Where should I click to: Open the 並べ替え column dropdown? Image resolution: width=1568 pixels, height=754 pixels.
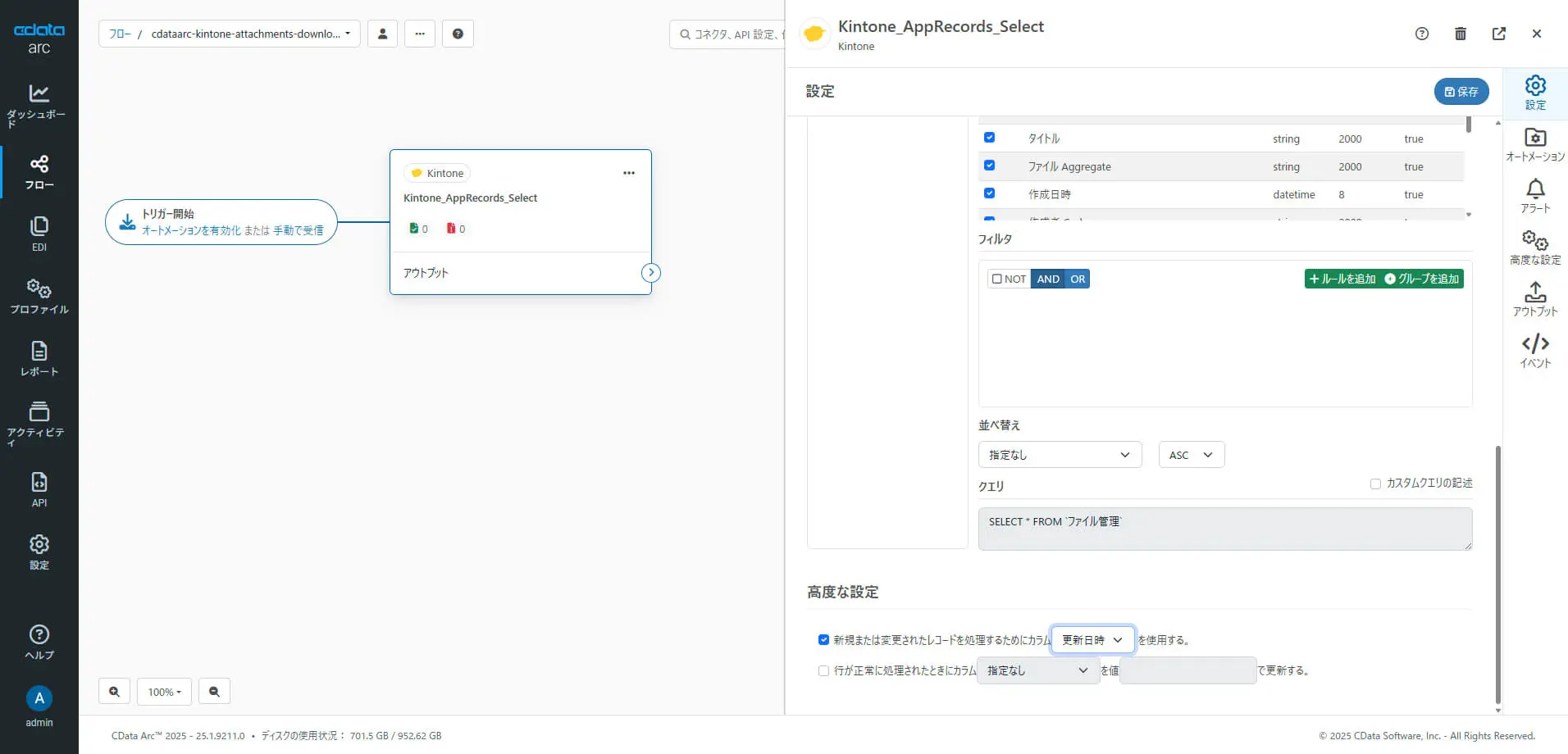pos(1060,455)
